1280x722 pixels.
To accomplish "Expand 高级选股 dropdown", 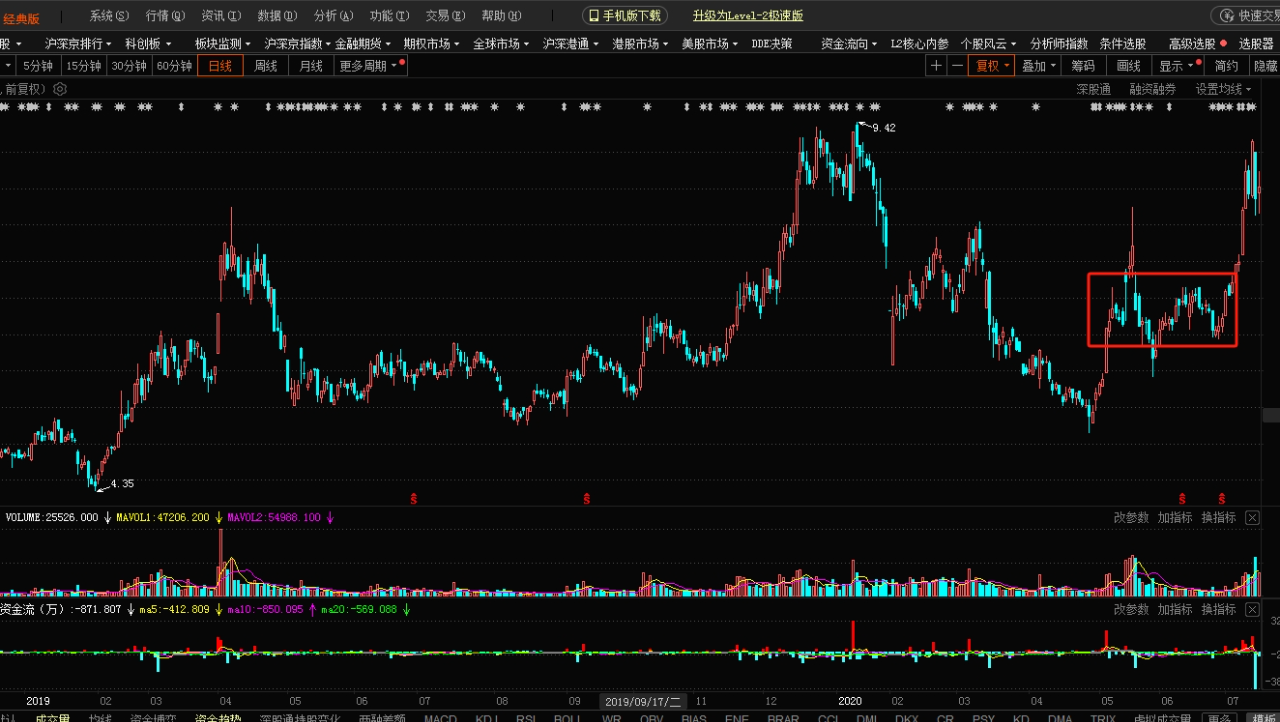I will point(1197,44).
